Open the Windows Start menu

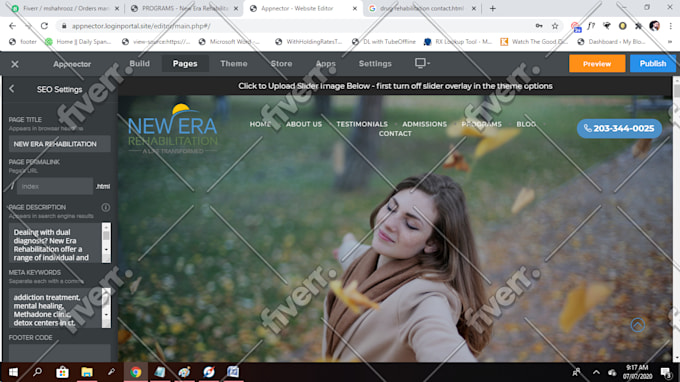13,372
